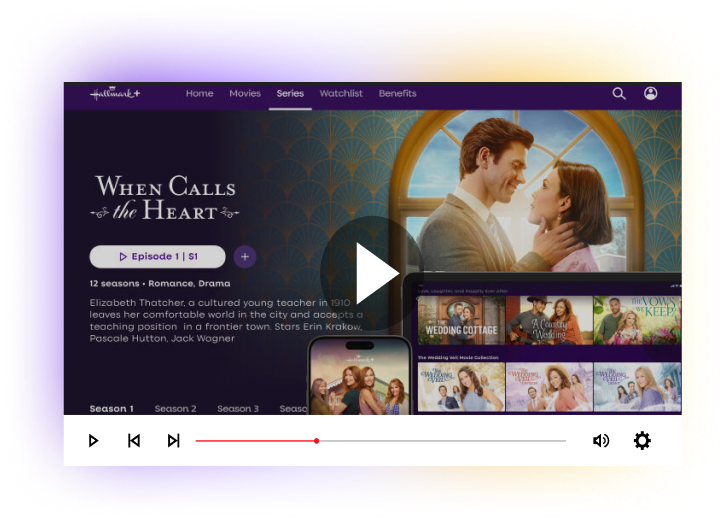The width and height of the screenshot is (727, 522).
Task: Open the user profile icon
Action: (650, 94)
